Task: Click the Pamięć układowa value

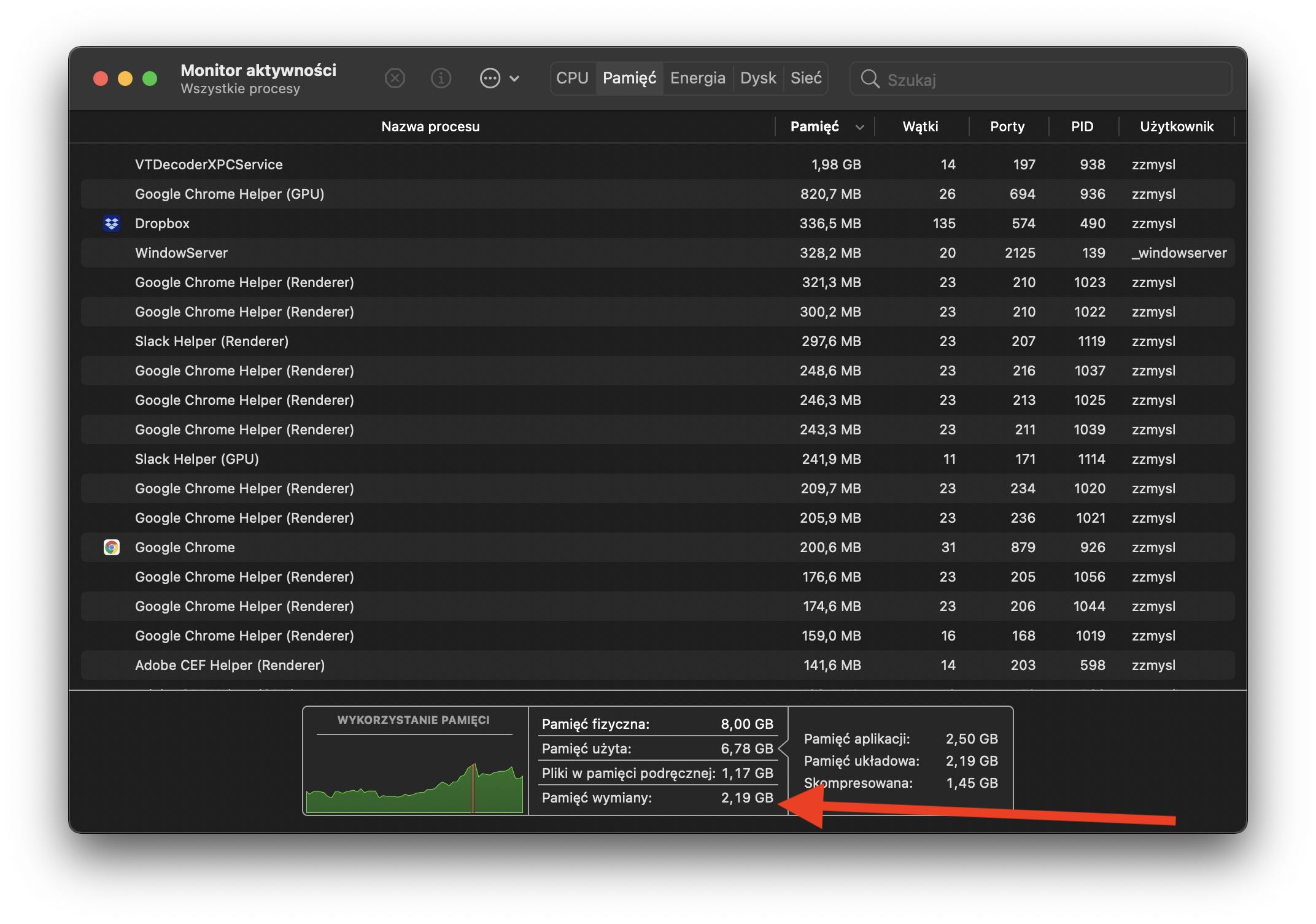Action: pyautogui.click(x=972, y=761)
